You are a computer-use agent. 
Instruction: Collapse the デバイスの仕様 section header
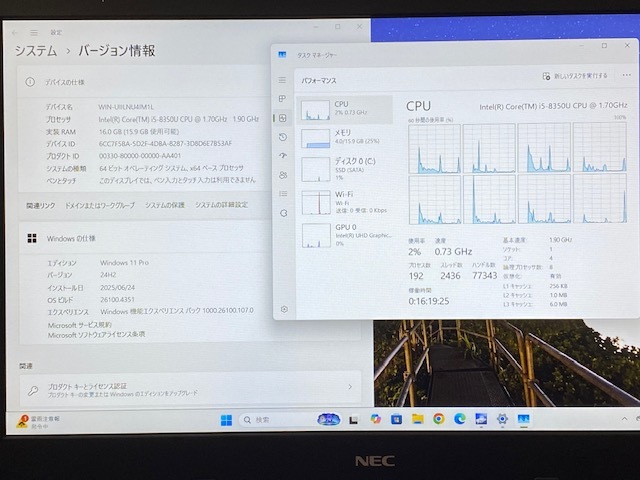pyautogui.click(x=143, y=82)
